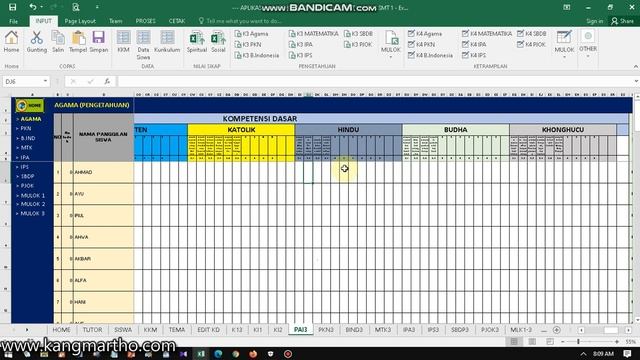The height and width of the screenshot is (360, 640).
Task: Click the zoom in plus button
Action: coord(616,342)
